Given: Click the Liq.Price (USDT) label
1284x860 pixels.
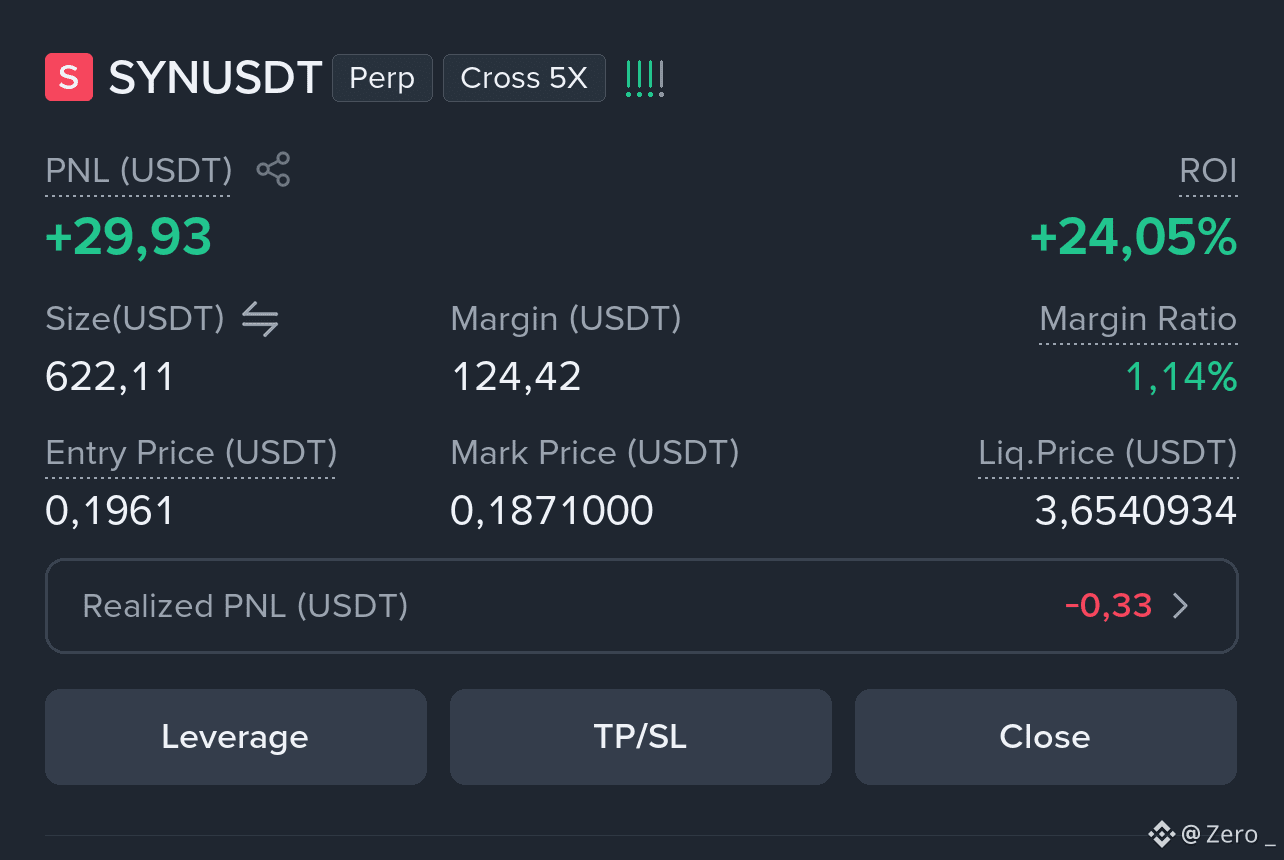Looking at the screenshot, I should 1107,453.
